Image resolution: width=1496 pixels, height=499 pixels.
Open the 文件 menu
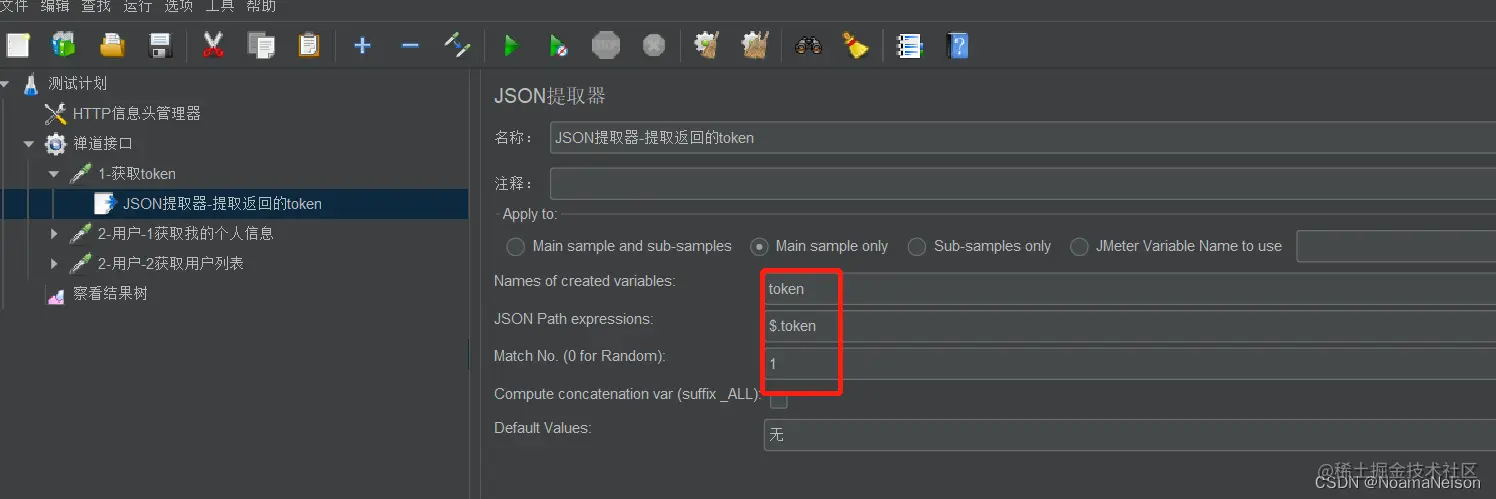point(14,6)
